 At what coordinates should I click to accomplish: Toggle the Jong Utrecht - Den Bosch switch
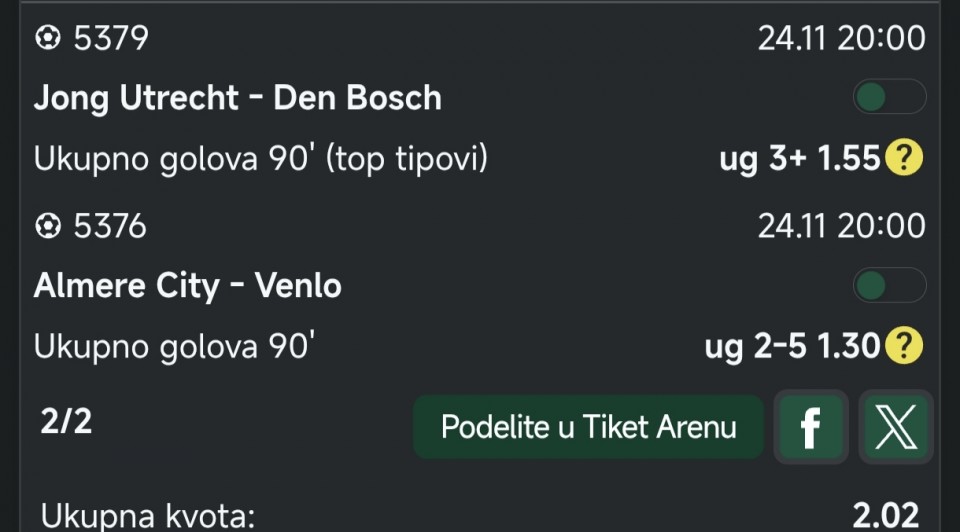889,97
